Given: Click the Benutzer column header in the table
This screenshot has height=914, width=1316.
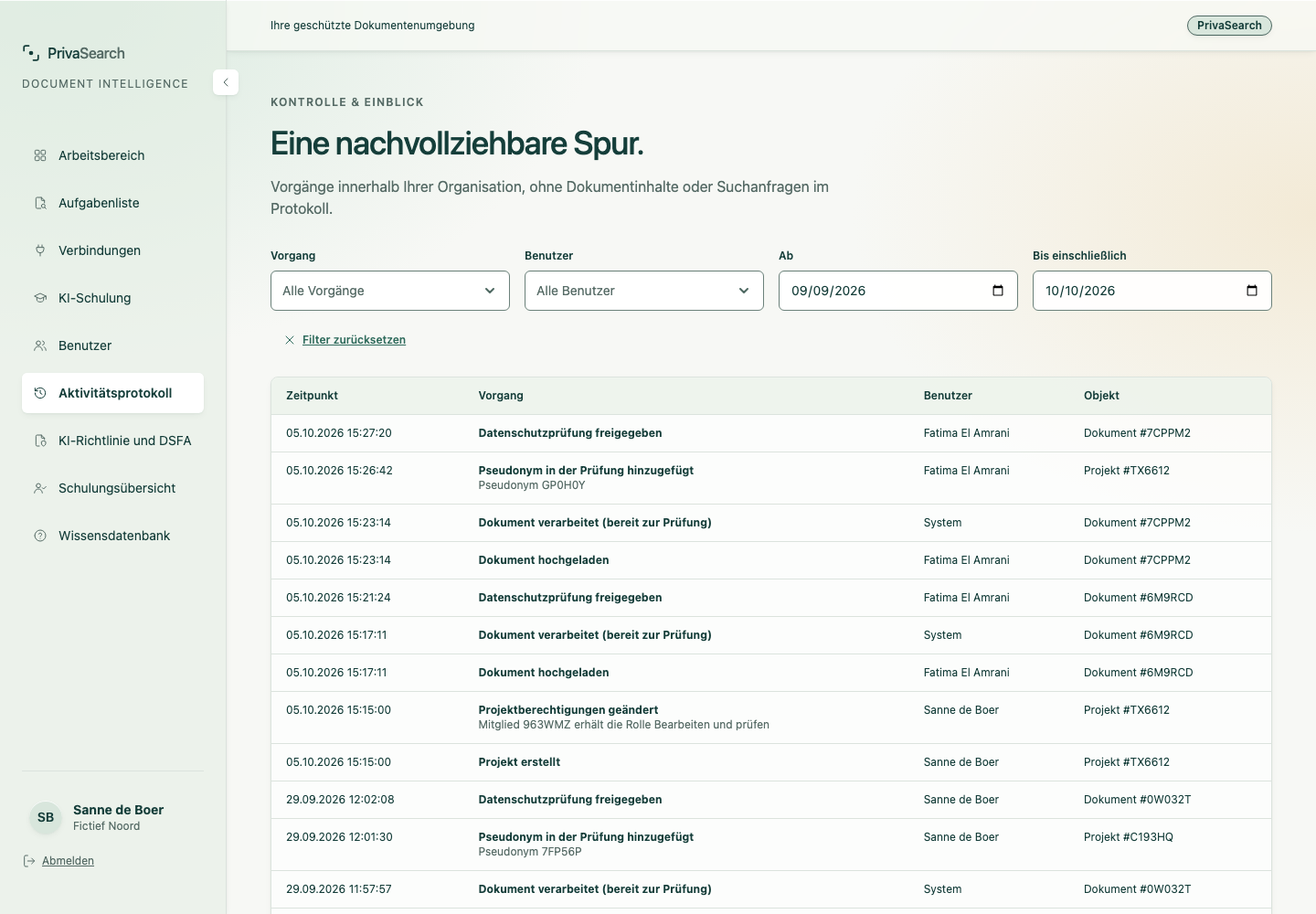Looking at the screenshot, I should tap(948, 396).
